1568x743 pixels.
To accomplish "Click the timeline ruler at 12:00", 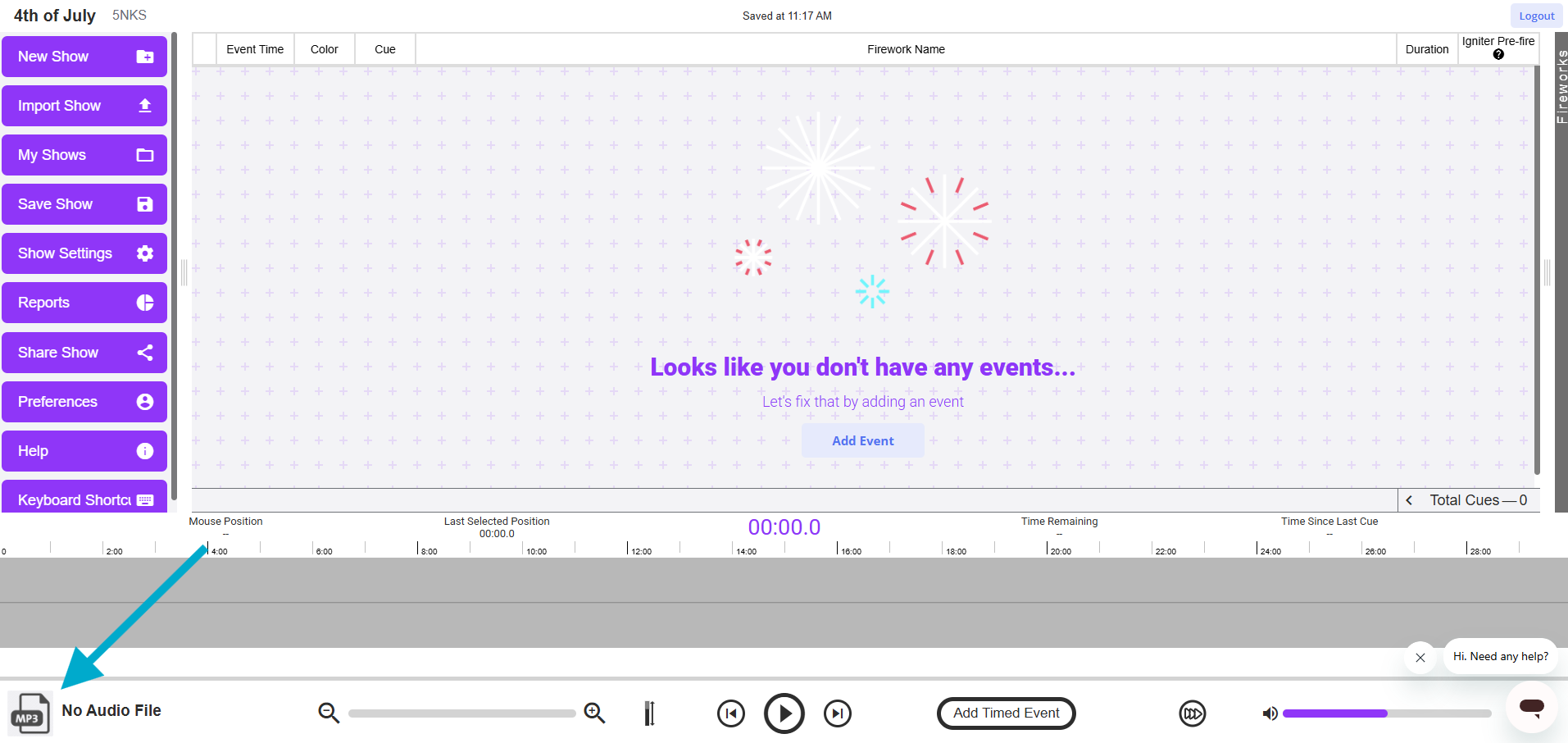I will (628, 548).
